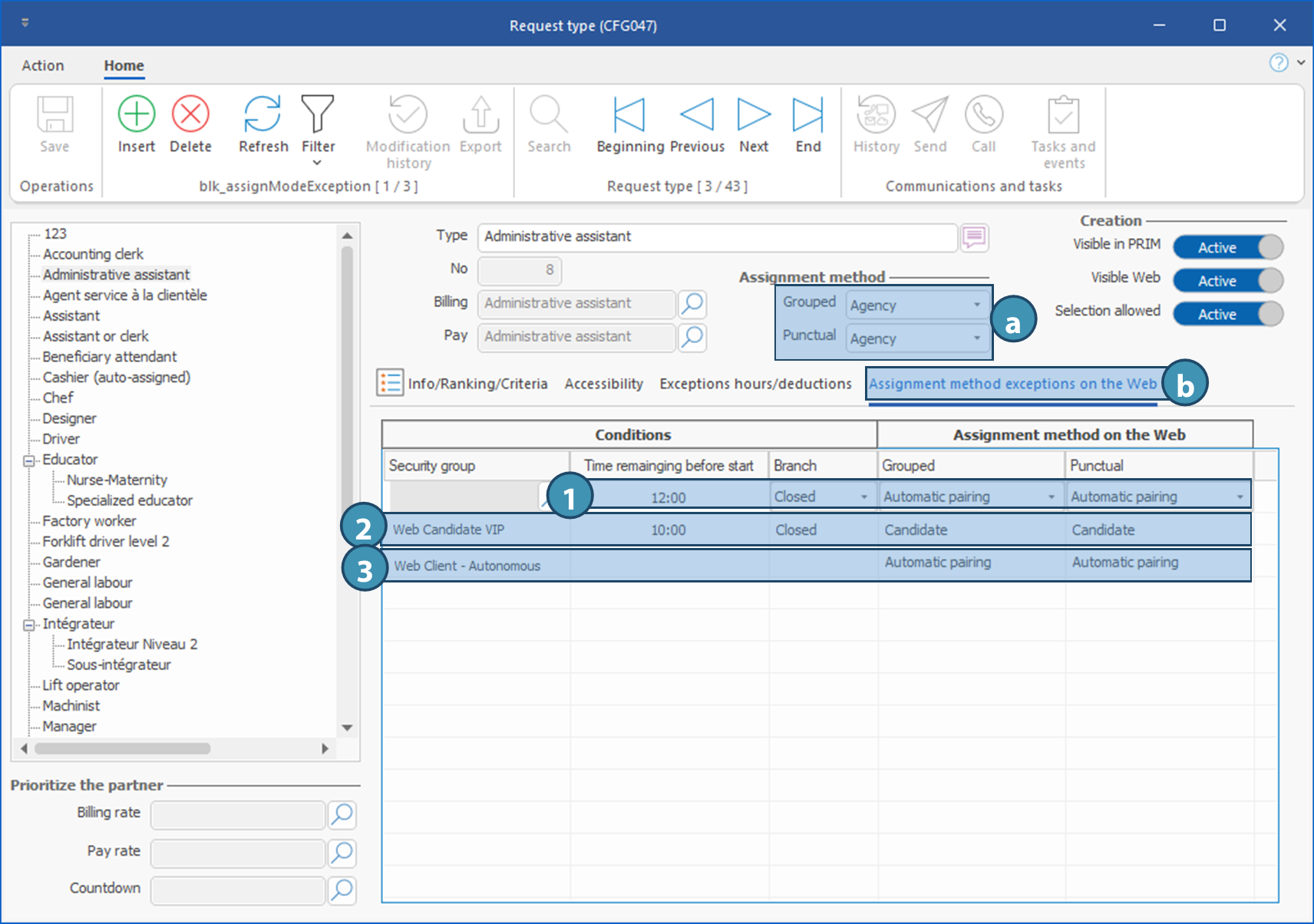The height and width of the screenshot is (924, 1314).
Task: Toggle the Visible in PRIM switch
Action: [1227, 247]
